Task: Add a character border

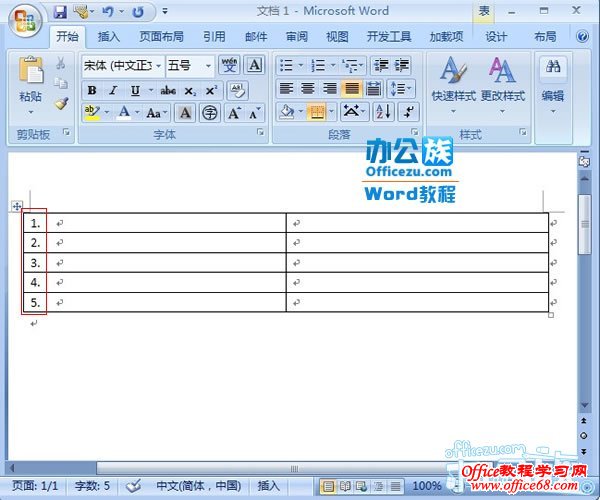Action: point(254,65)
